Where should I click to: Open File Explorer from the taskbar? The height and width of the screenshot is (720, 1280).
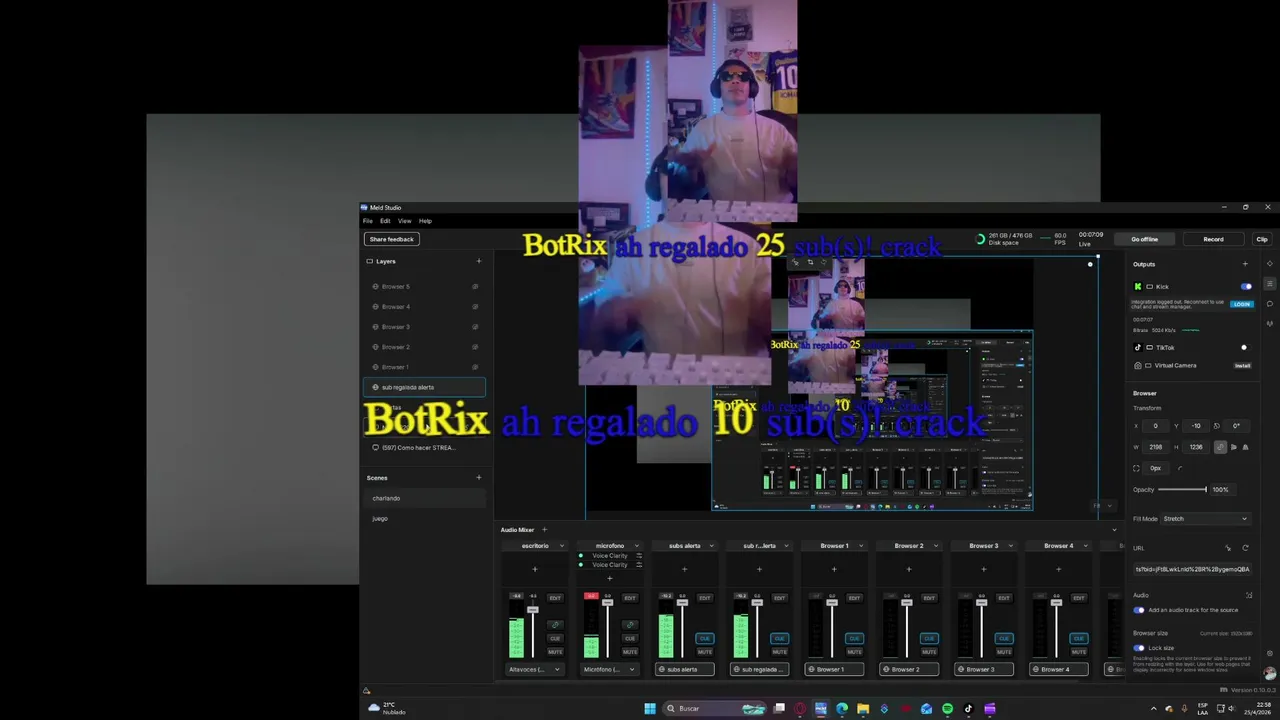click(x=863, y=709)
